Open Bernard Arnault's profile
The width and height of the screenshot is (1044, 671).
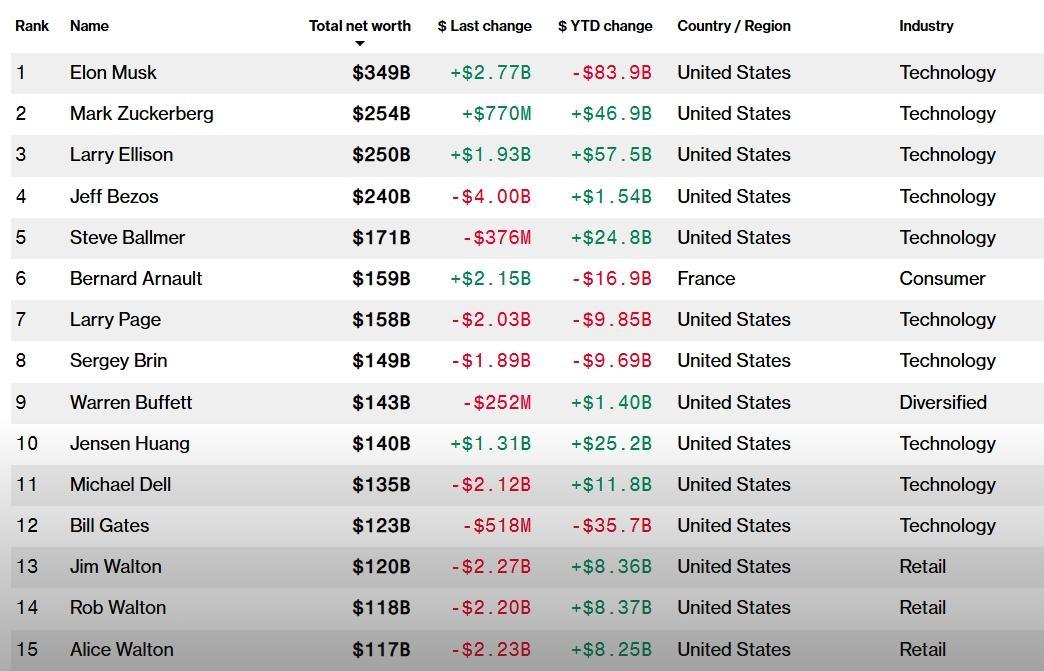(136, 279)
